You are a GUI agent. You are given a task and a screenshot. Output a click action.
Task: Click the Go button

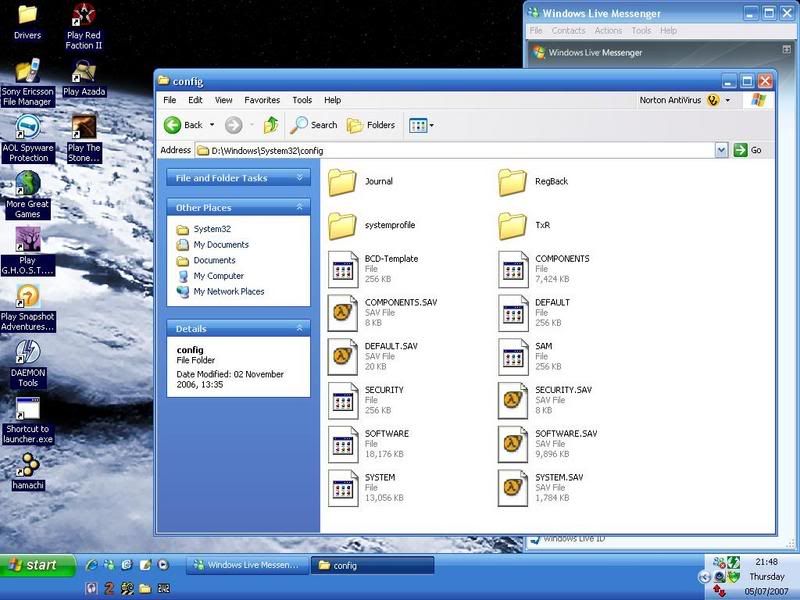(x=748, y=151)
